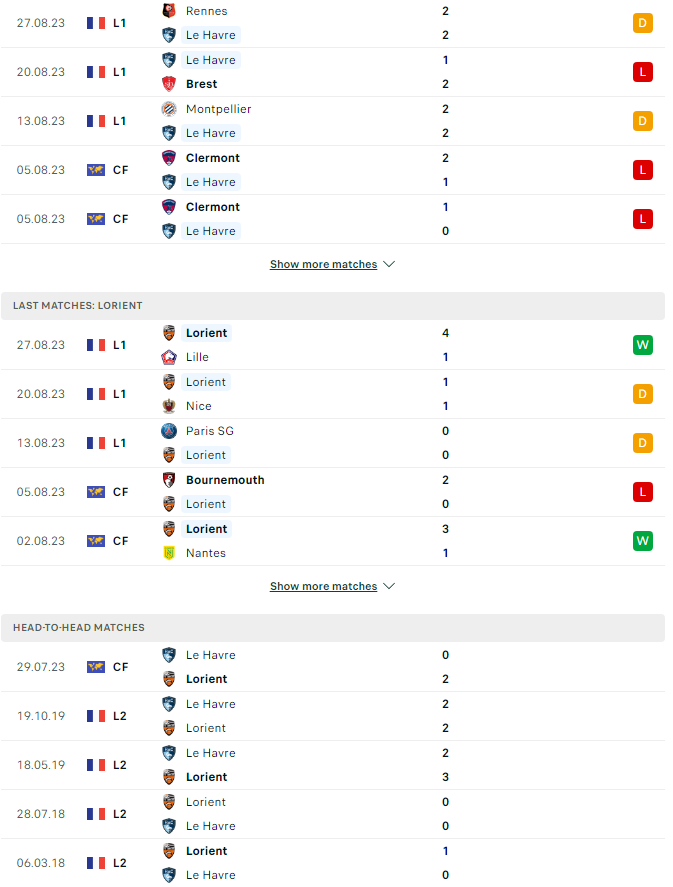This screenshot has height=887, width=673.
Task: Click the Bournemouth team logo
Action: click(x=169, y=480)
